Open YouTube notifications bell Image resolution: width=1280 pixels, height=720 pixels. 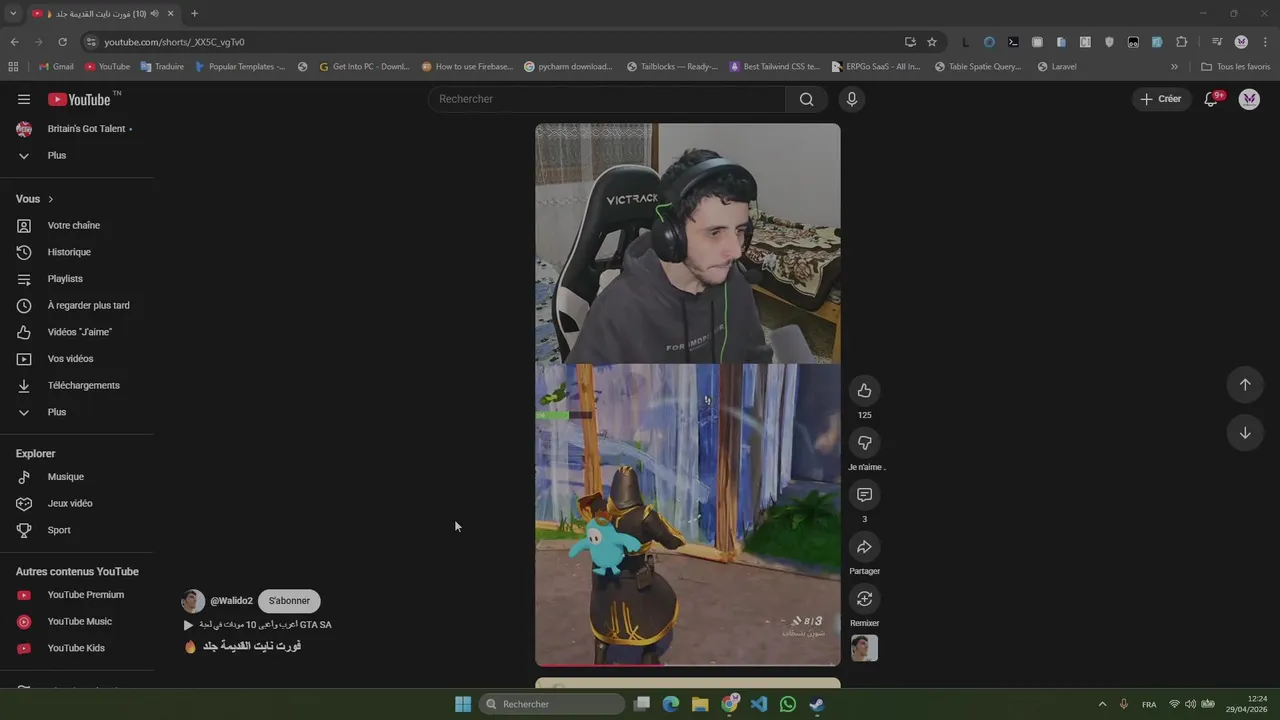pos(1211,99)
